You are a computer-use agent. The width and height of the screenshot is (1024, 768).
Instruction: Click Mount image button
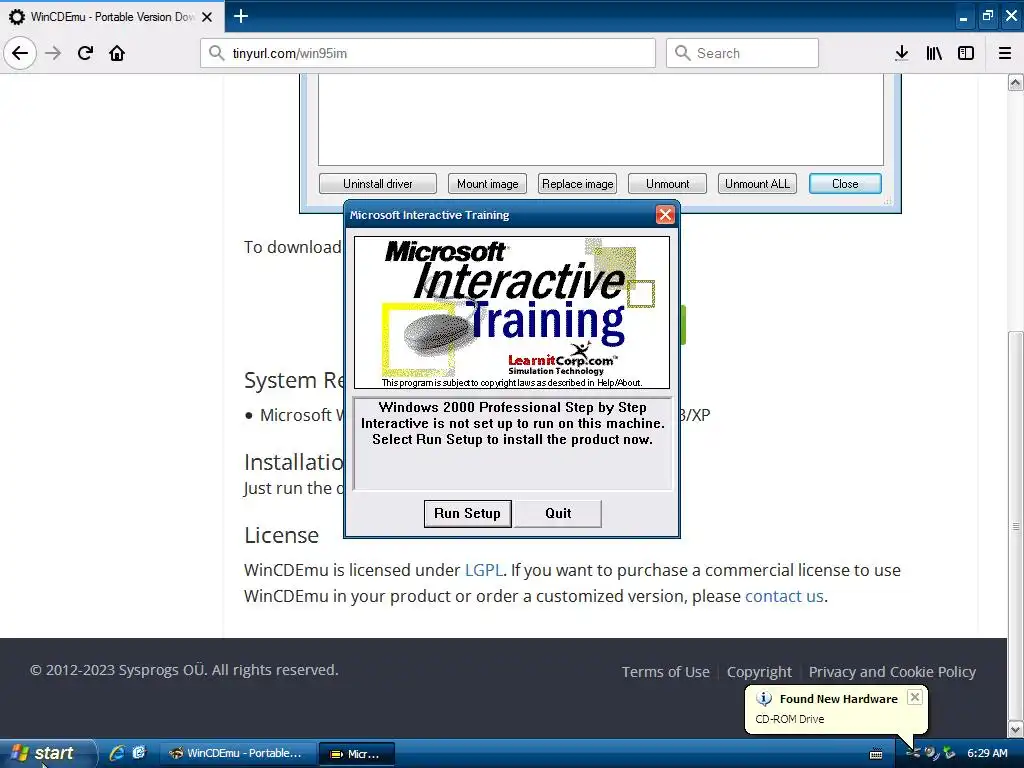pos(487,184)
